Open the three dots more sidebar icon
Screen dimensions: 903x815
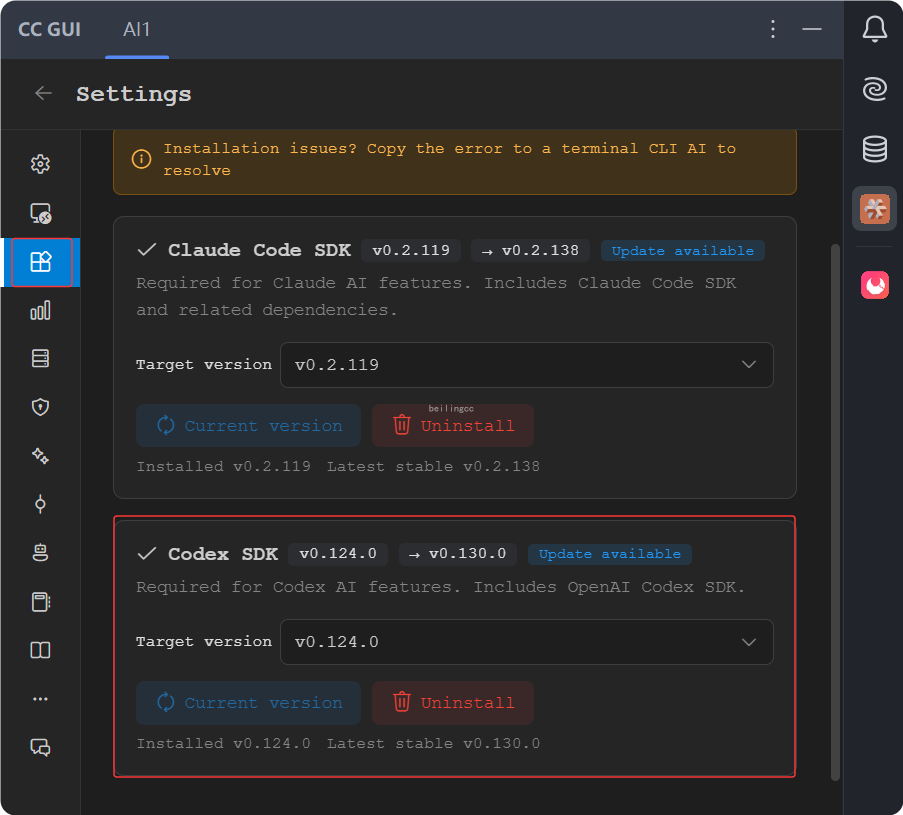coord(40,699)
